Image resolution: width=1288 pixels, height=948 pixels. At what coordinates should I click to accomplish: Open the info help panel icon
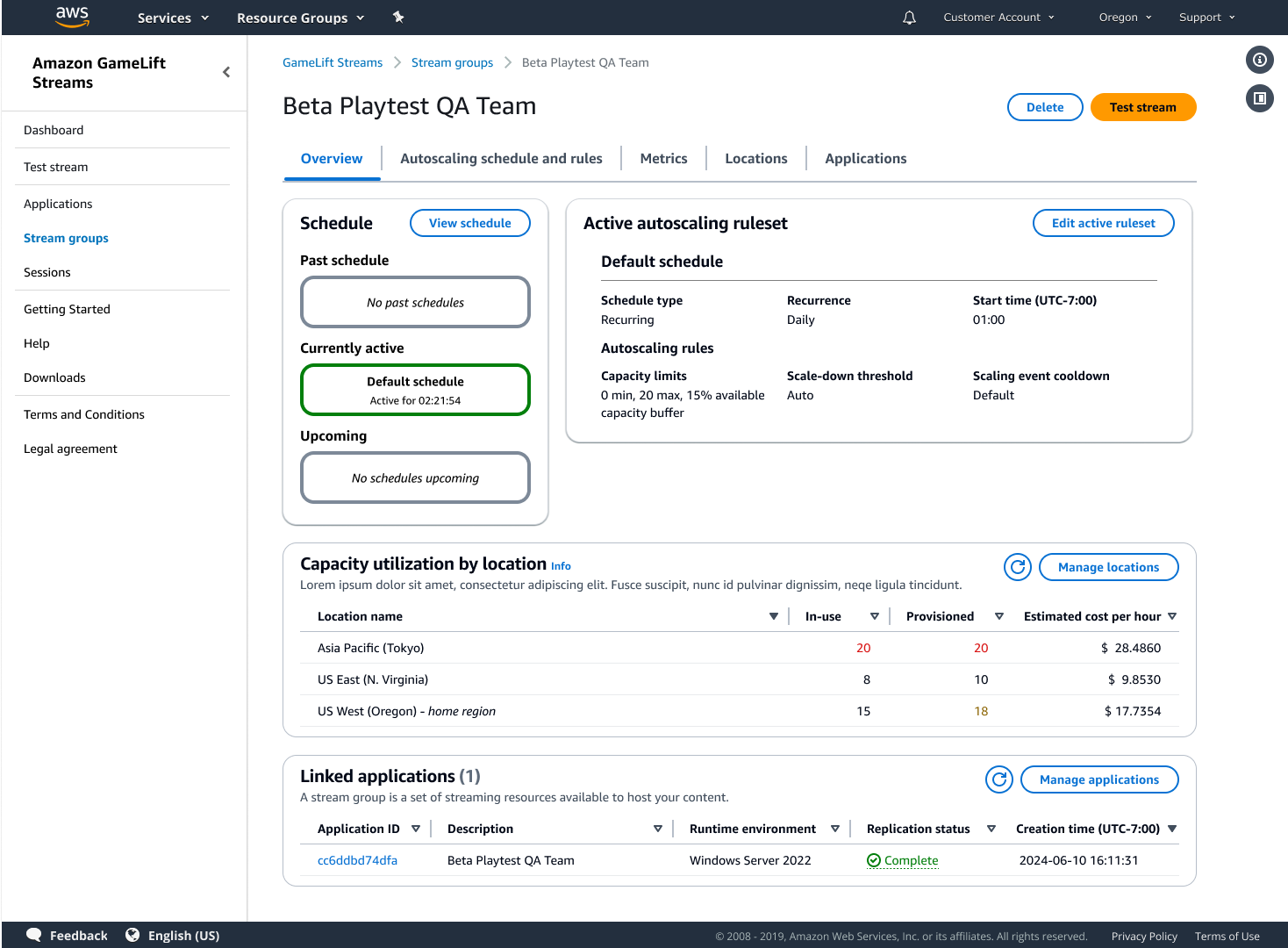point(1260,60)
